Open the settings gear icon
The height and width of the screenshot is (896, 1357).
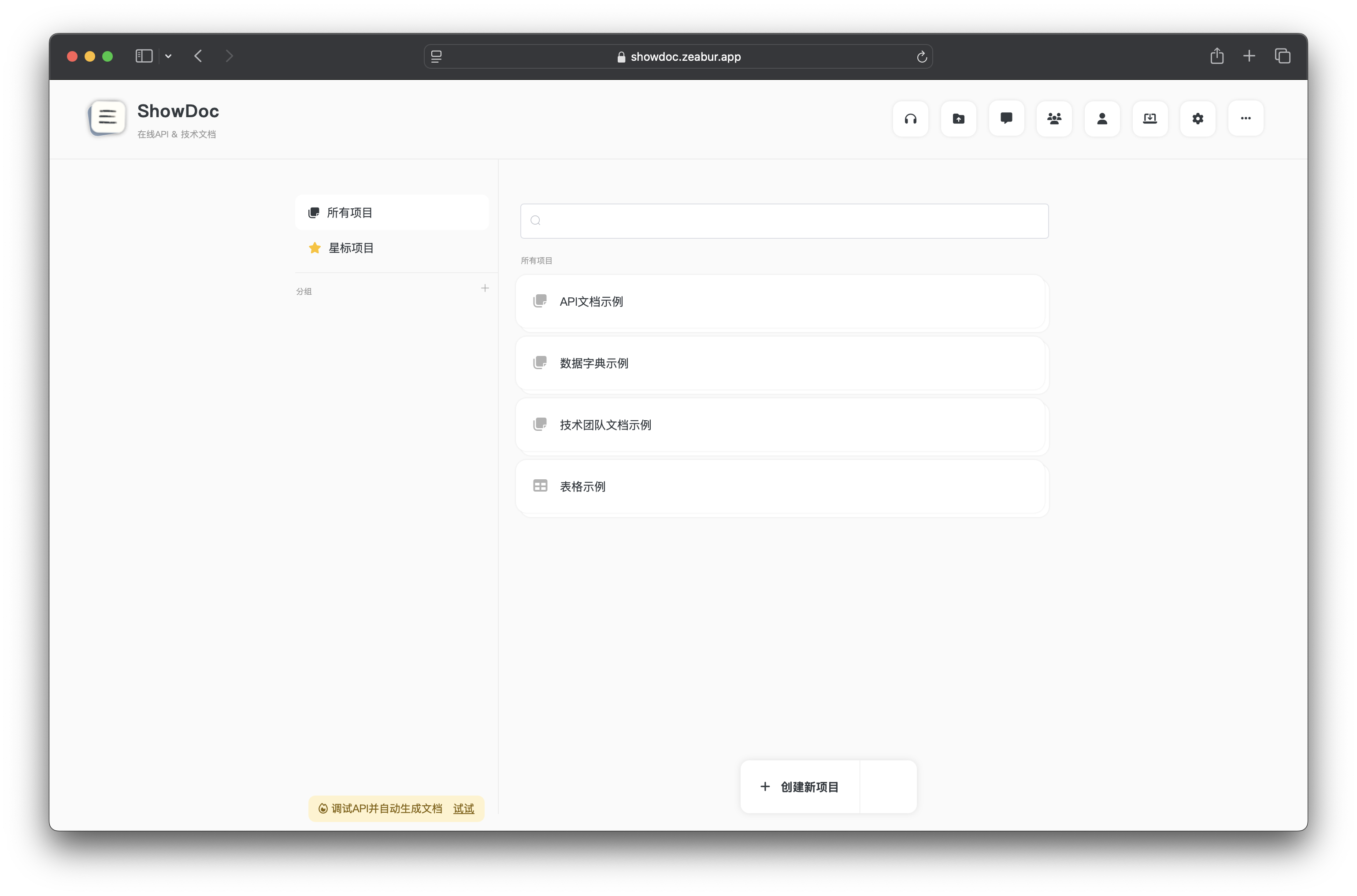1198,118
